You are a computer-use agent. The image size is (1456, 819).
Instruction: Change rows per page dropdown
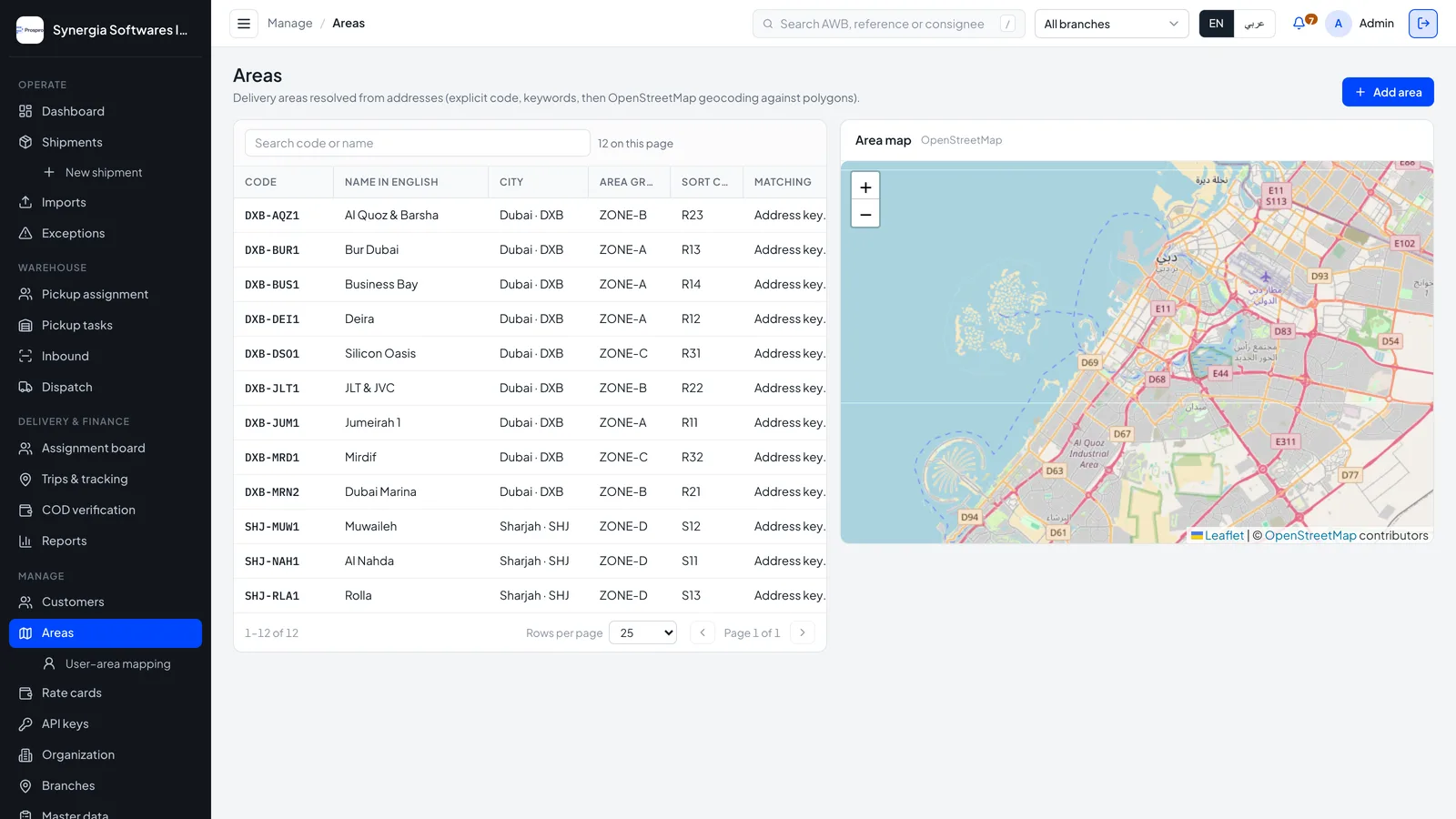click(x=642, y=632)
